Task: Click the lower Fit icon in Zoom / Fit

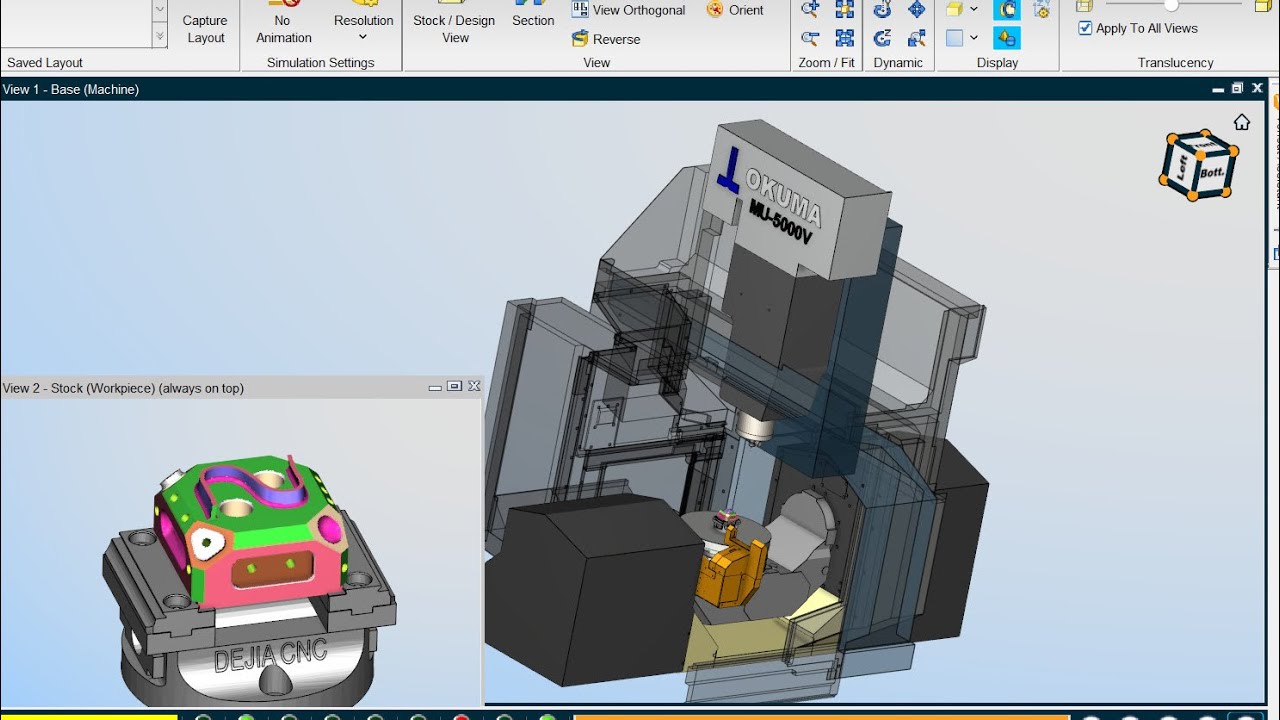Action: [x=845, y=38]
